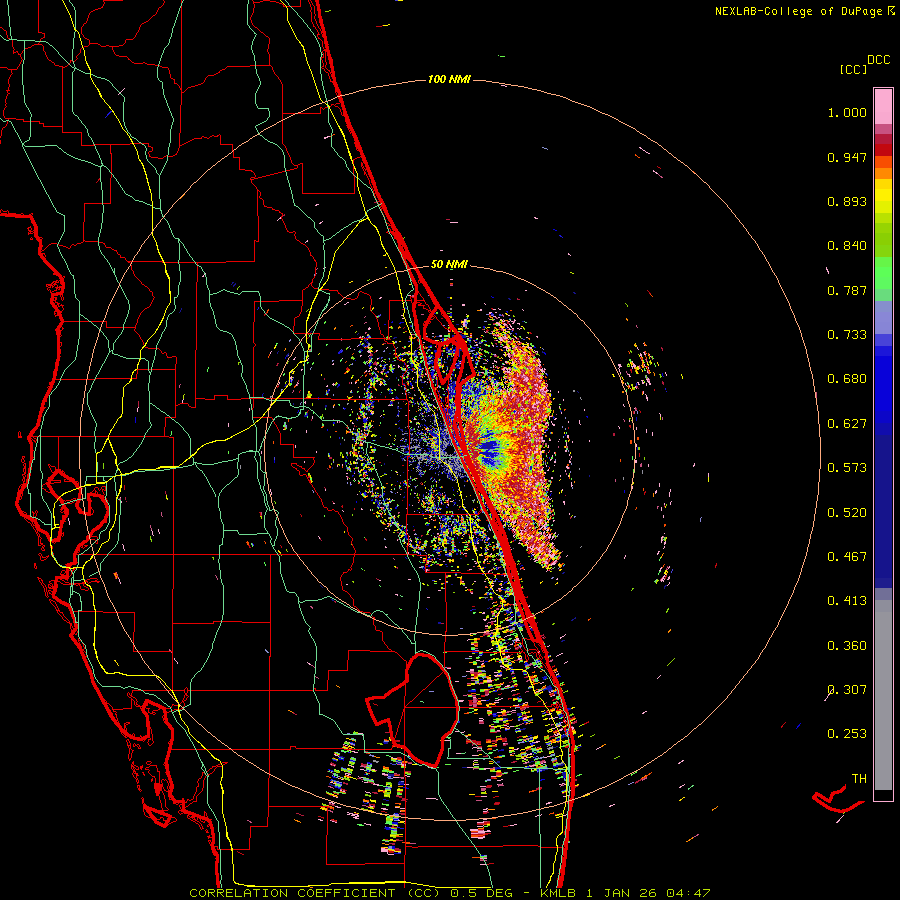The height and width of the screenshot is (900, 900).
Task: Click the 50 NMI range ring label
Action: 449,265
